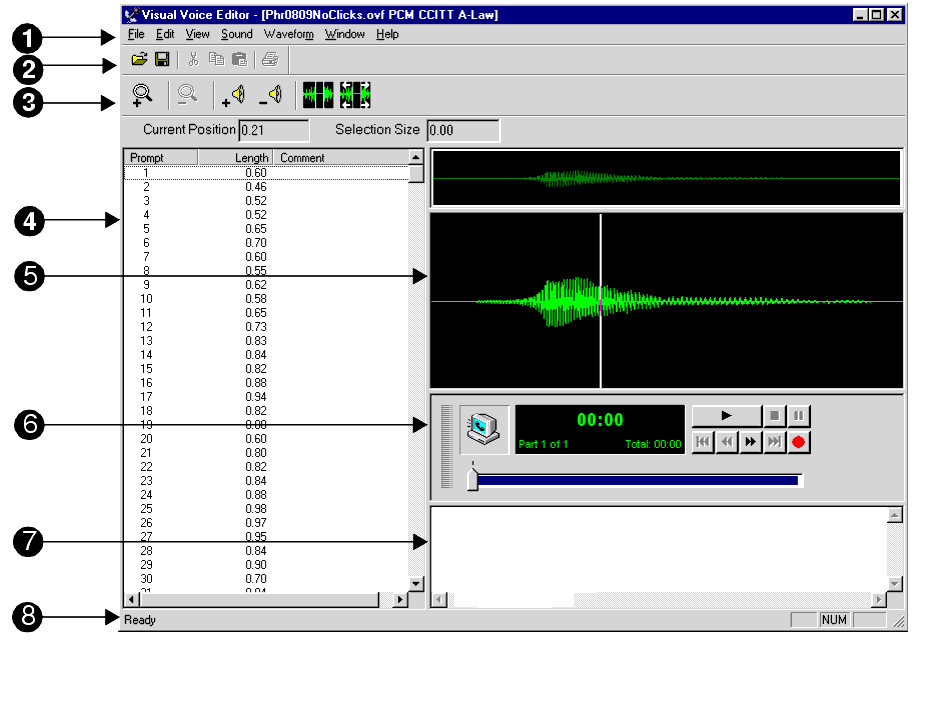Viewport: 931px width, 728px height.
Task: Click the Part 1 of 1 label
Action: coord(543,444)
